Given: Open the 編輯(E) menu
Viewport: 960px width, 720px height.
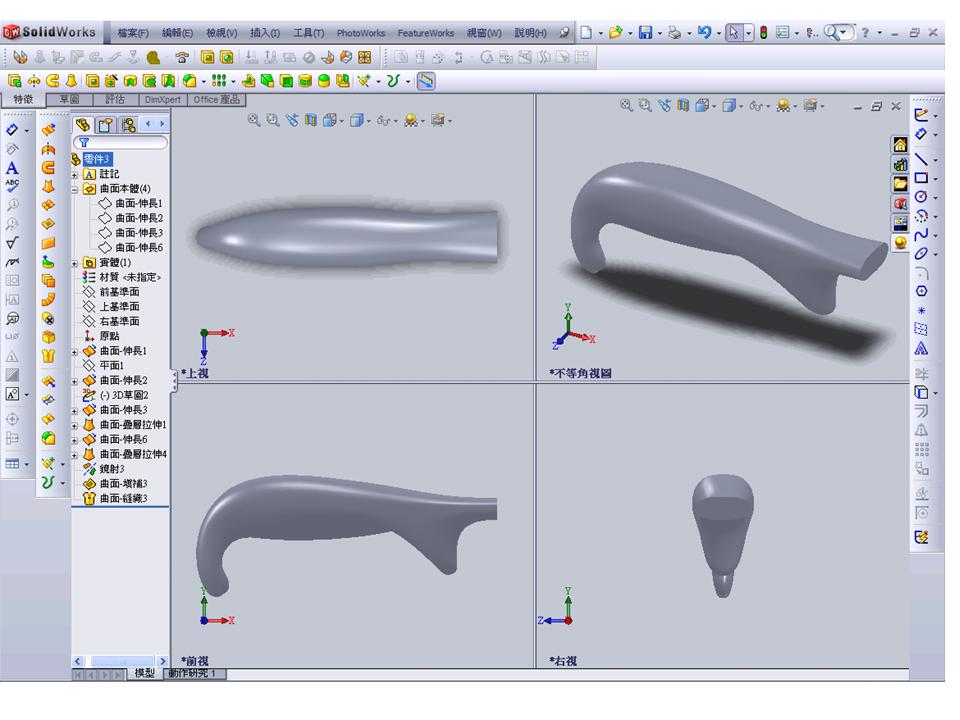Looking at the screenshot, I should (178, 33).
